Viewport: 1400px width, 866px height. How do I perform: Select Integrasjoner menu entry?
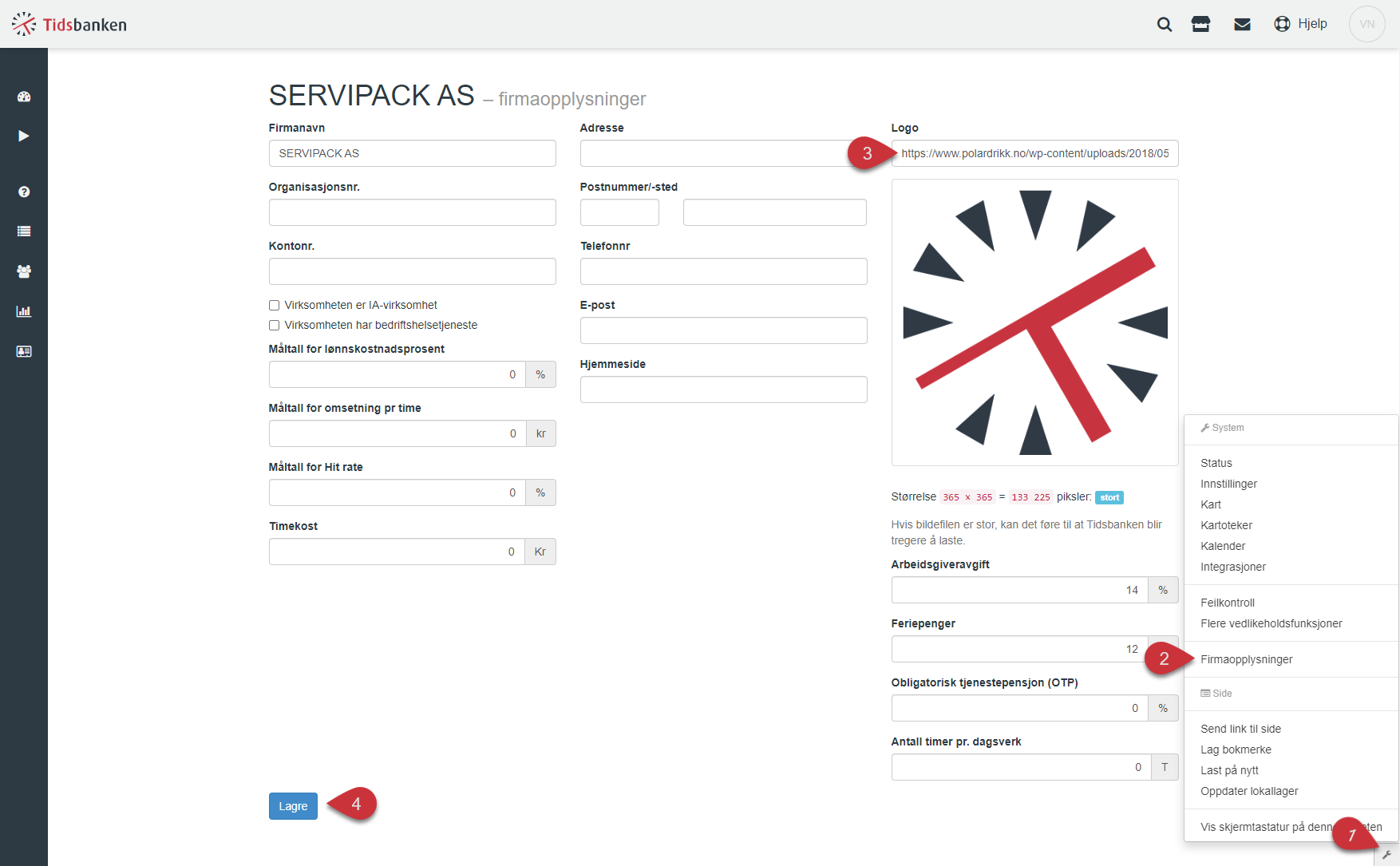click(1233, 567)
